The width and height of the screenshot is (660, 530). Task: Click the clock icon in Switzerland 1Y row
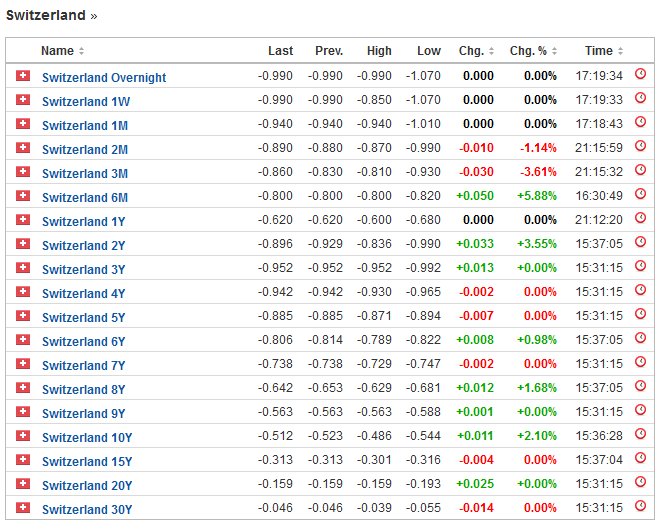[640, 218]
